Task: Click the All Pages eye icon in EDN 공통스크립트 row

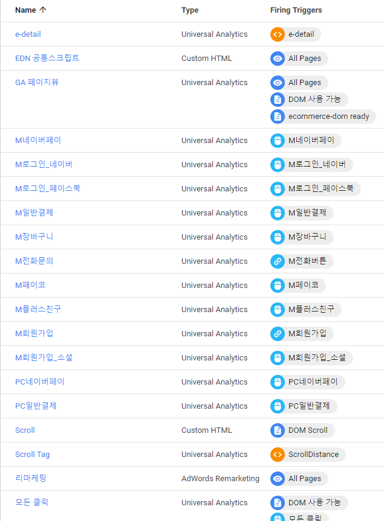Action: (x=277, y=59)
